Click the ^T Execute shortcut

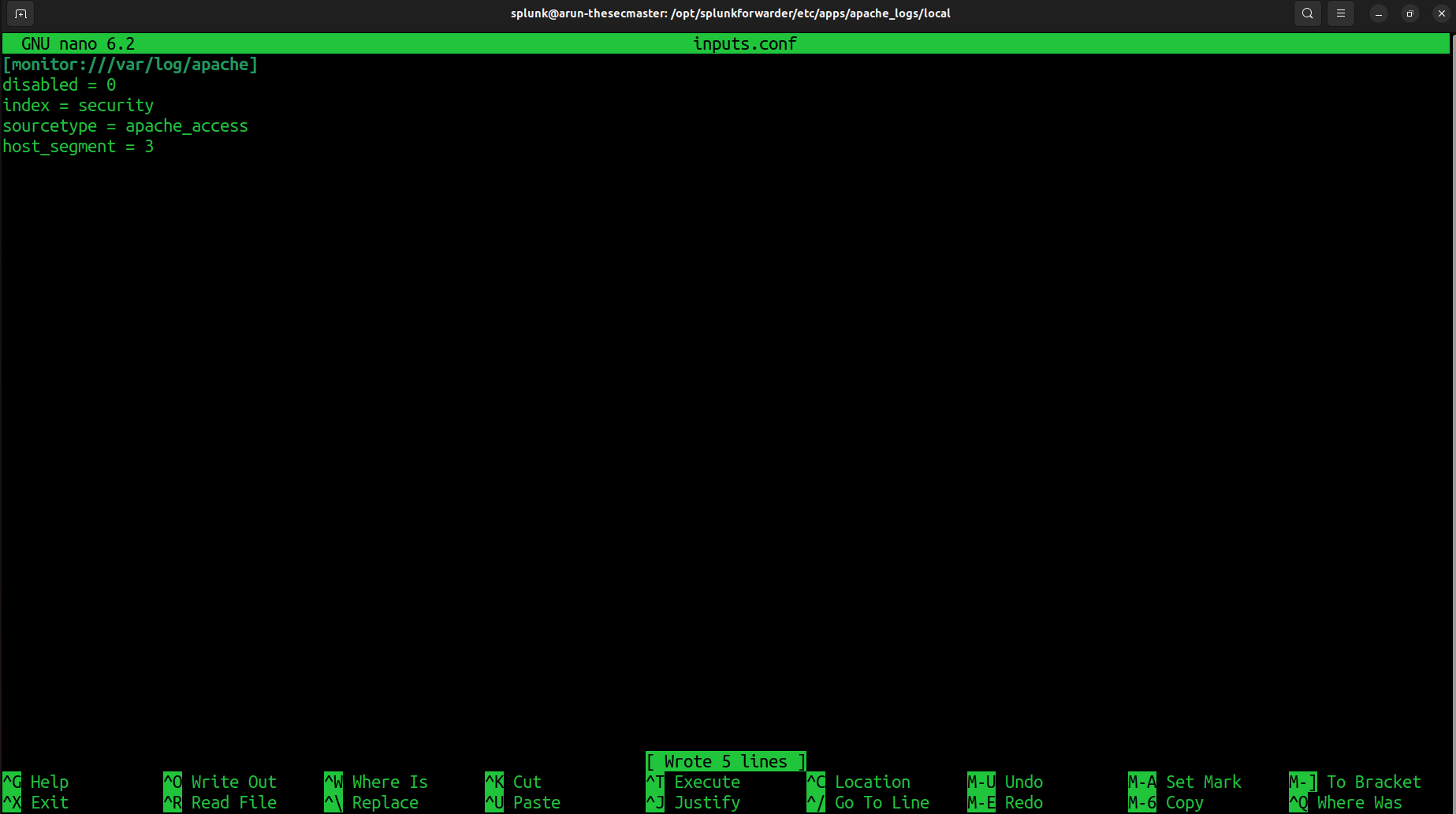click(x=693, y=782)
